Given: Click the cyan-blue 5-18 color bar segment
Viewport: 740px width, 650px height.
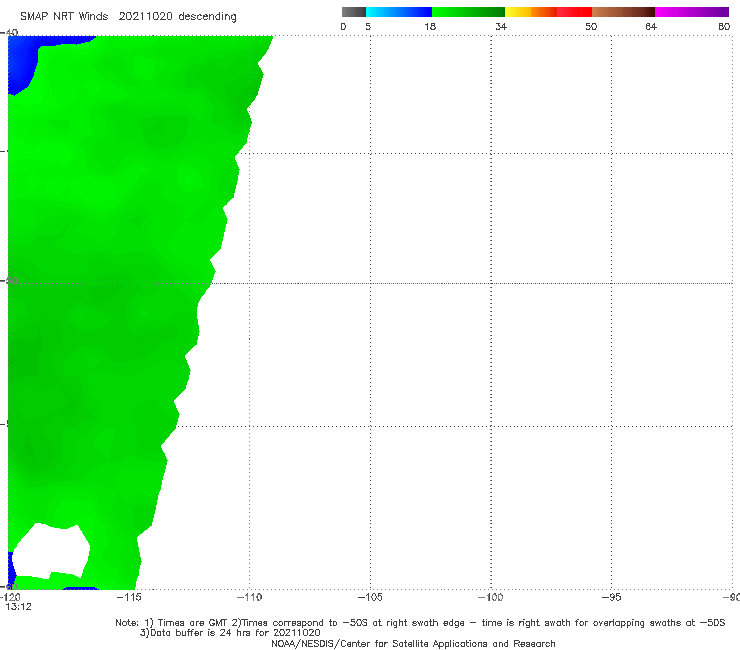Looking at the screenshot, I should click(399, 12).
